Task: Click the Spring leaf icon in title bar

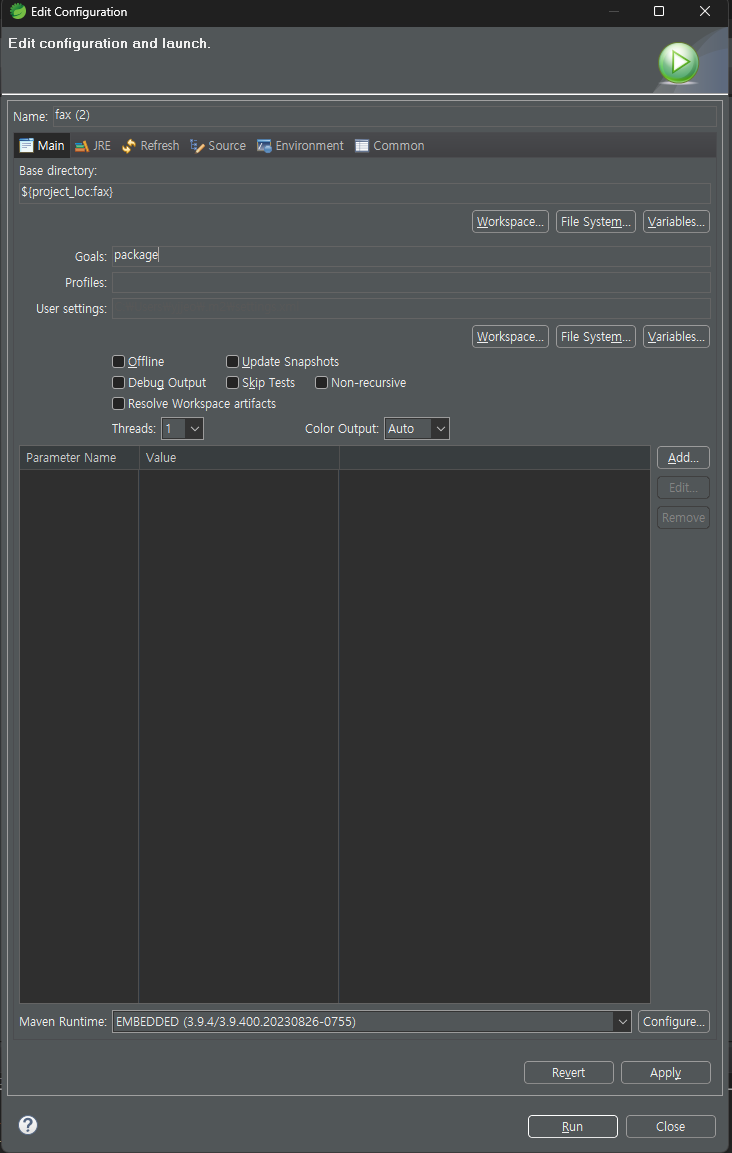Action: pyautogui.click(x=18, y=11)
